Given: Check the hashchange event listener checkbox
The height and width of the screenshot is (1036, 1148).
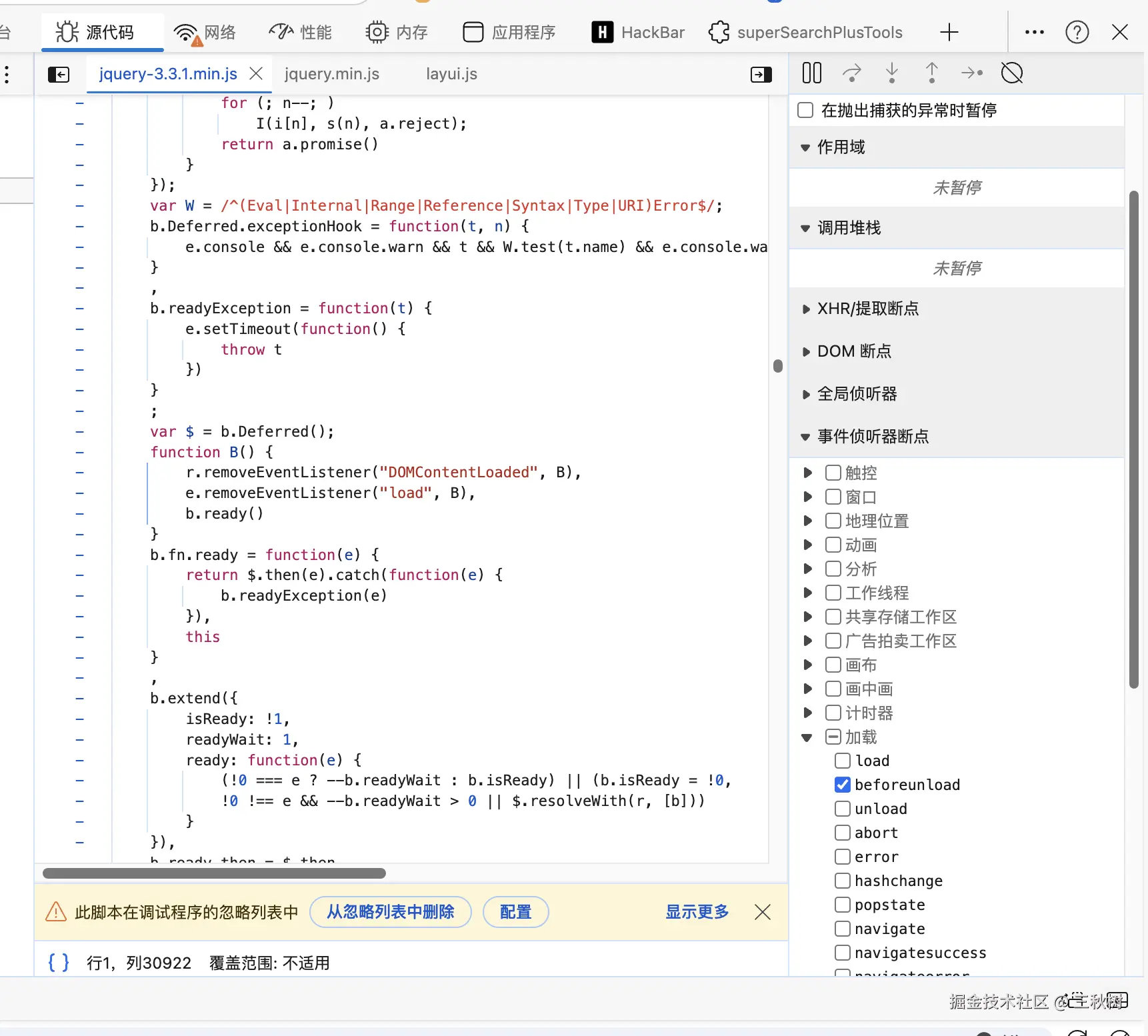Looking at the screenshot, I should coord(843,881).
